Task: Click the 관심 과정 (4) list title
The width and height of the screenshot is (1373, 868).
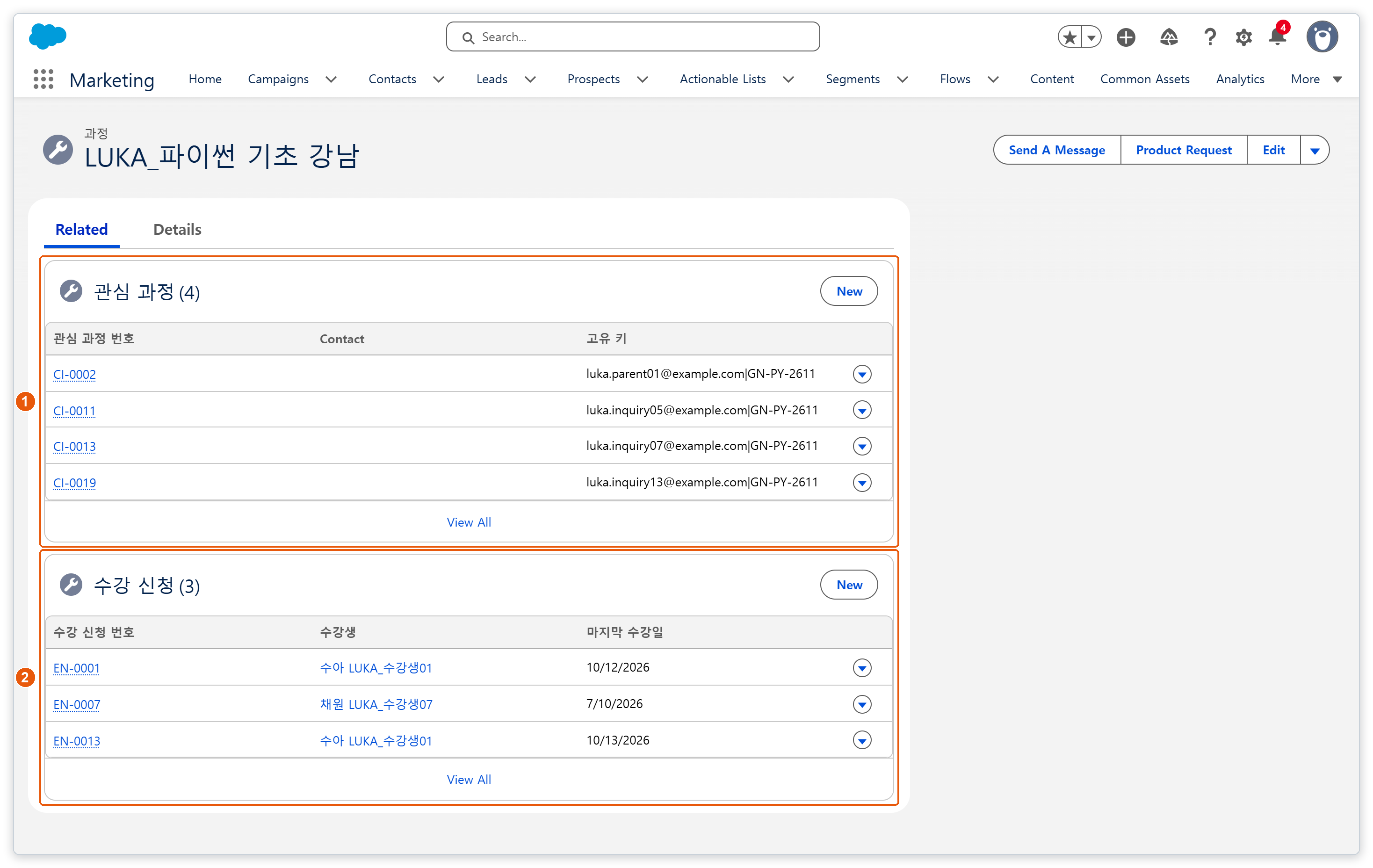Action: point(146,292)
